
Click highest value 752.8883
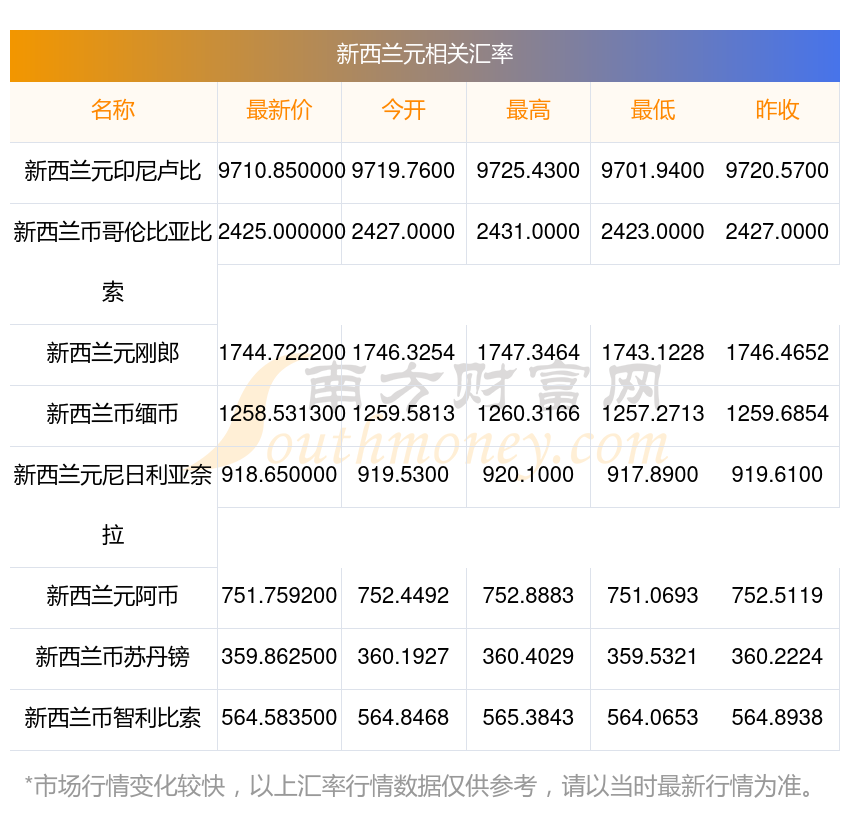[x=528, y=596]
